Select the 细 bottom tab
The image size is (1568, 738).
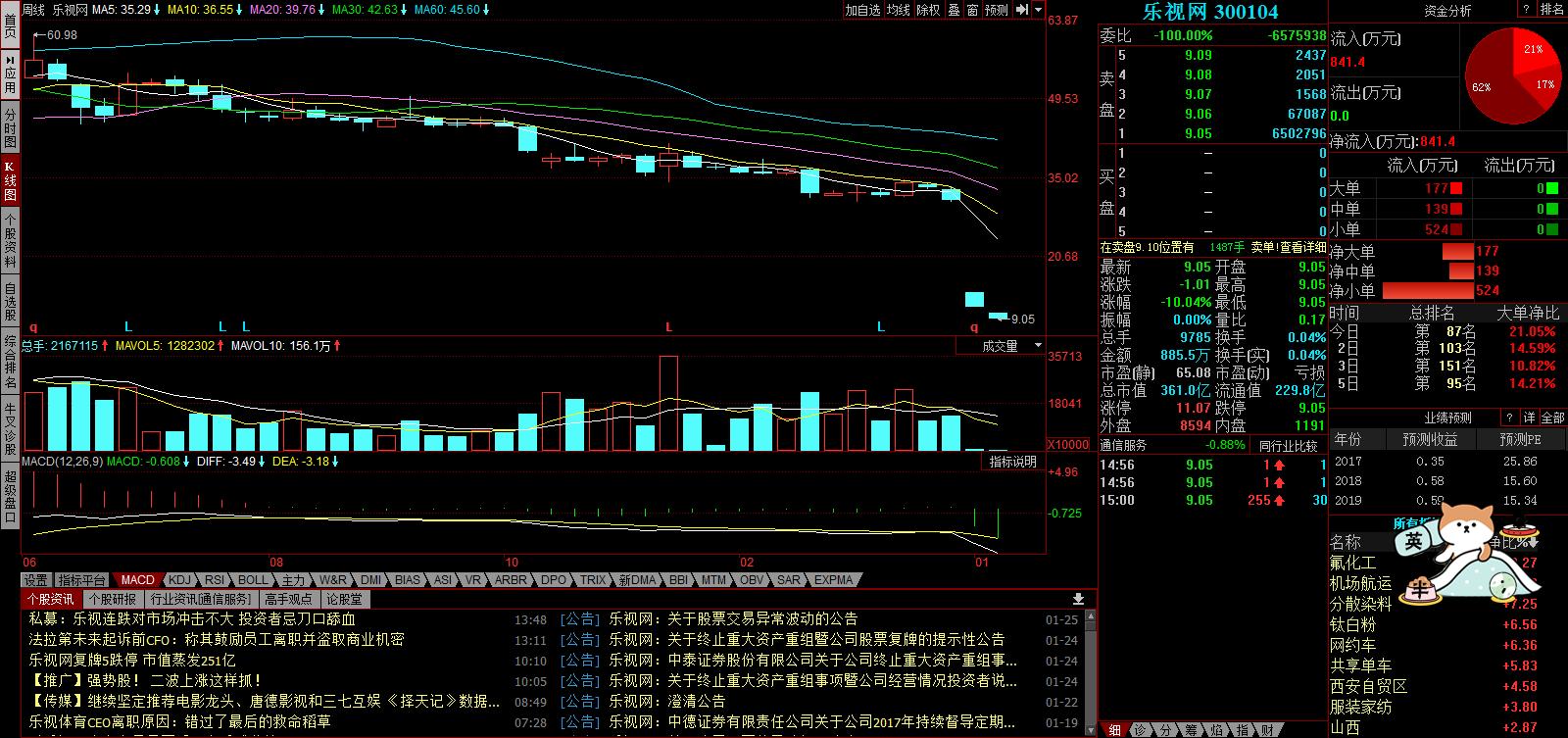coord(1114,729)
